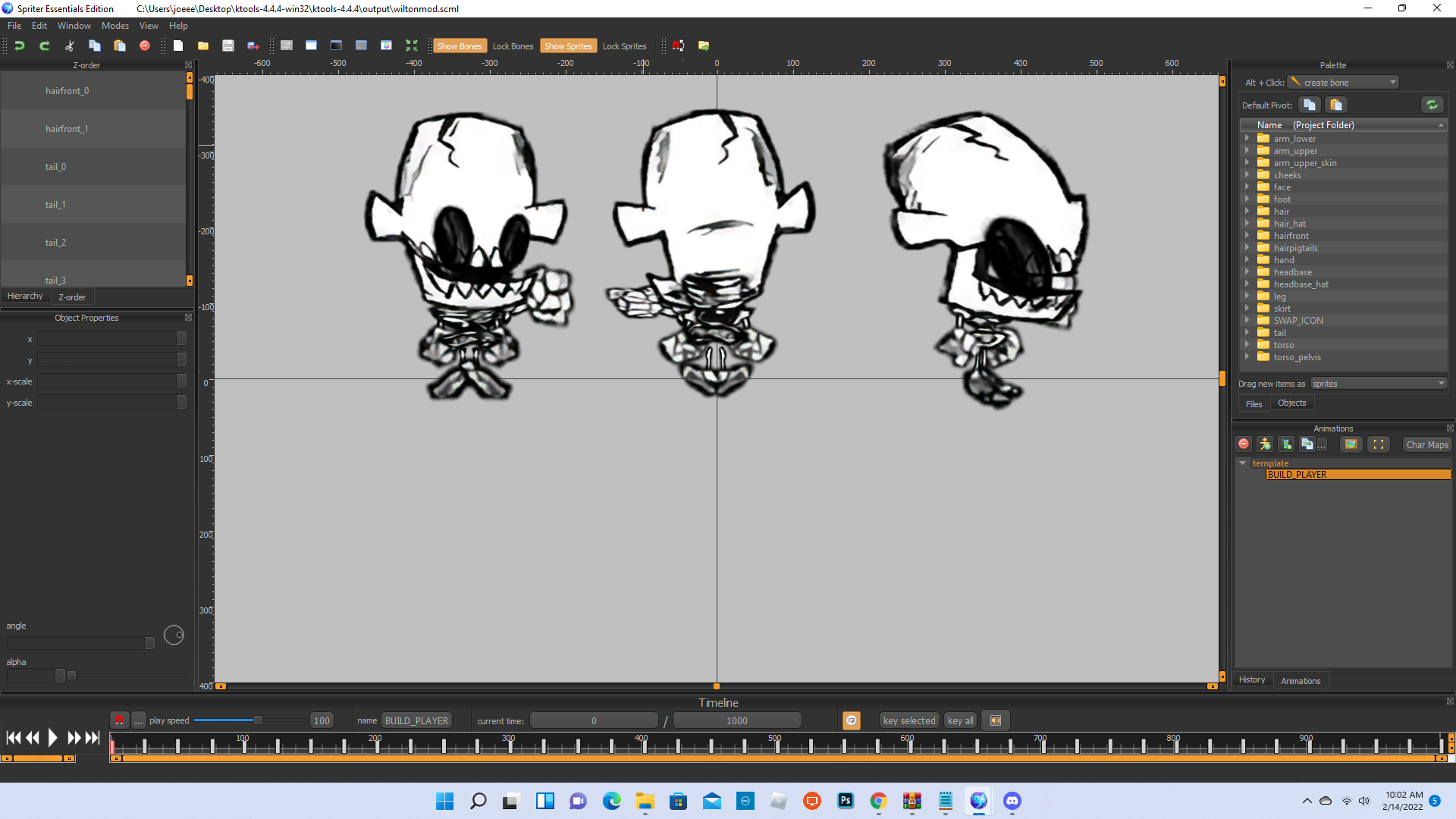Click the scissors cut icon
The height and width of the screenshot is (819, 1456).
tap(69, 45)
